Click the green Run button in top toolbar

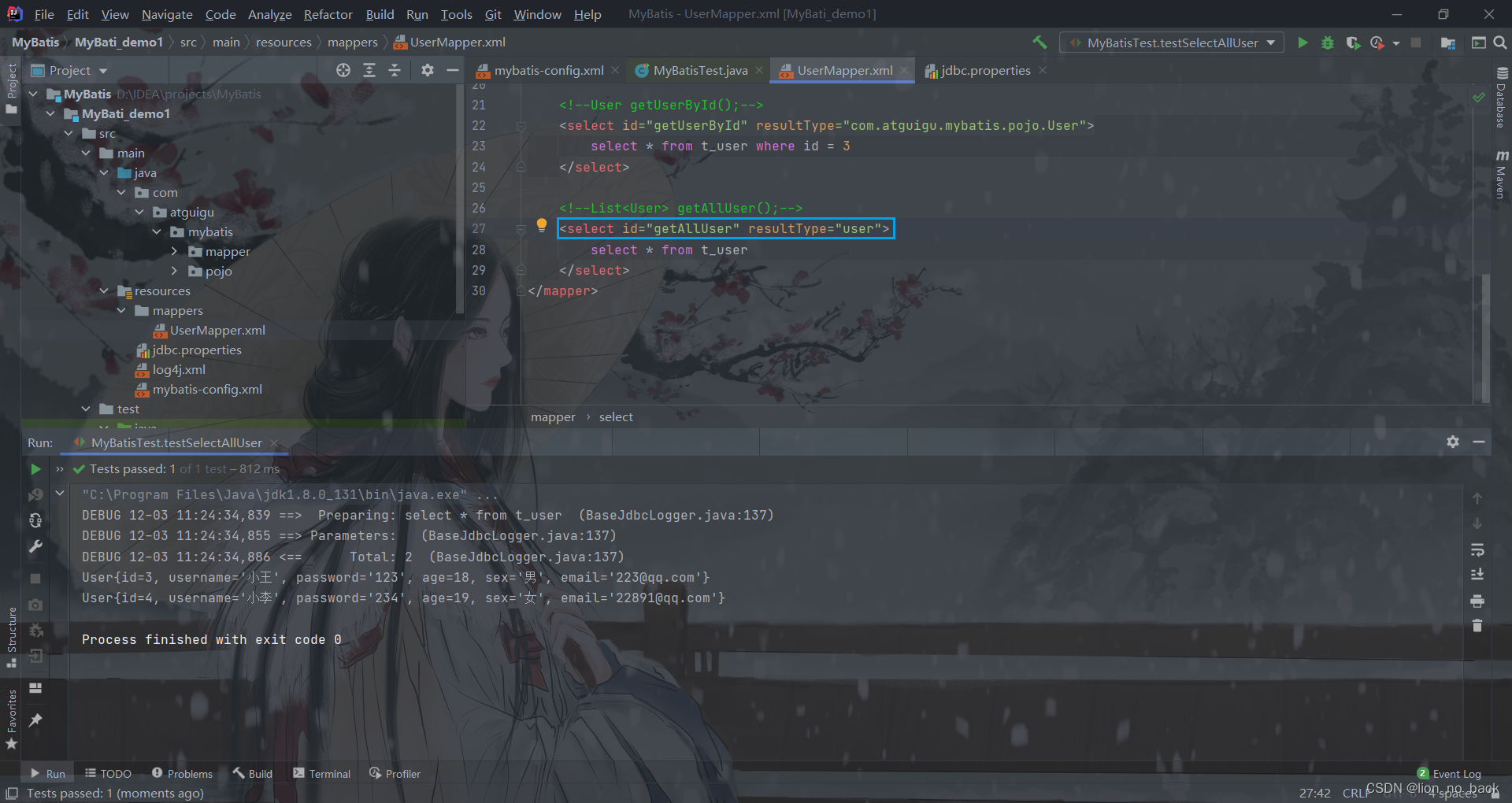pos(1303,43)
